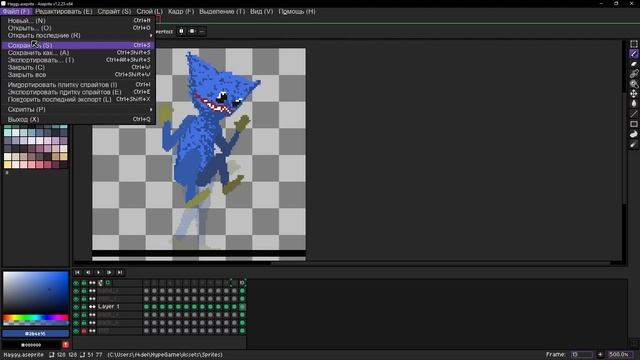
Task: Toggle lock for all layers in header
Action: point(84,282)
